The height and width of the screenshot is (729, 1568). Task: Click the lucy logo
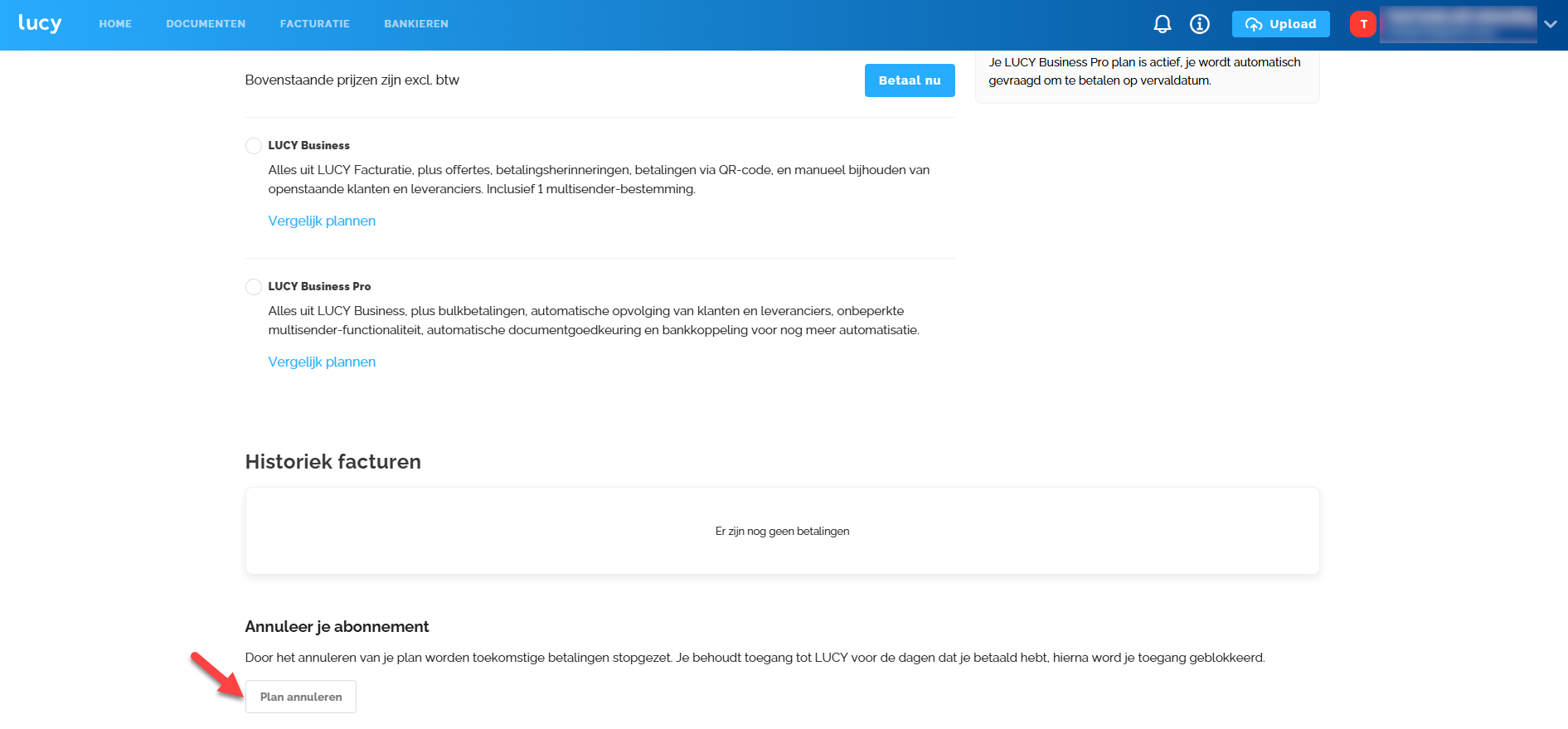[x=40, y=23]
